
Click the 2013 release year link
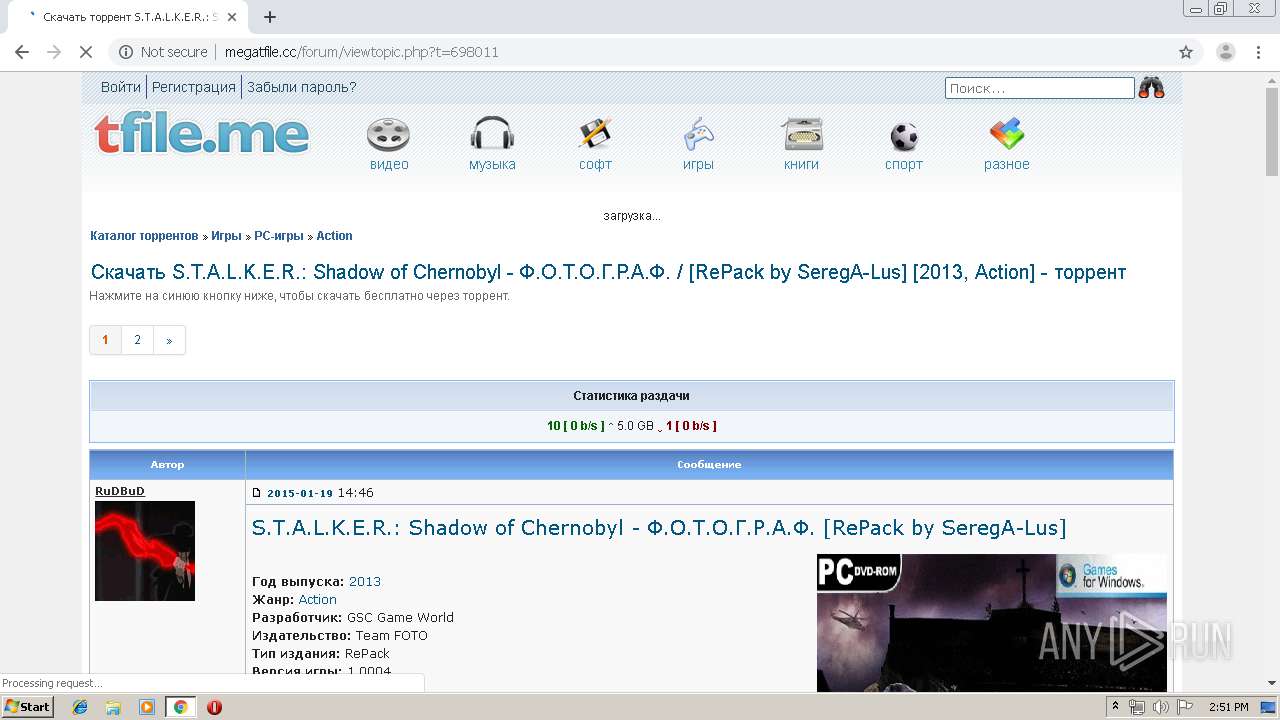[x=365, y=582]
